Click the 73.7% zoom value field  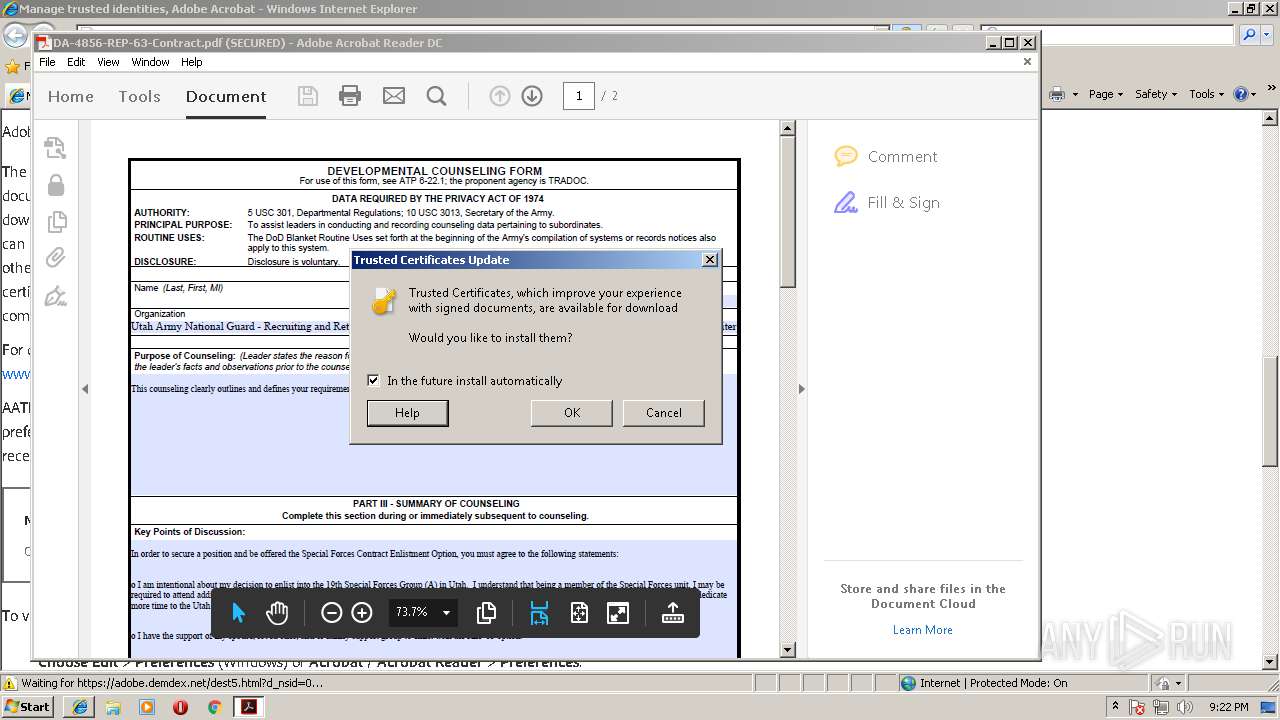click(x=412, y=613)
